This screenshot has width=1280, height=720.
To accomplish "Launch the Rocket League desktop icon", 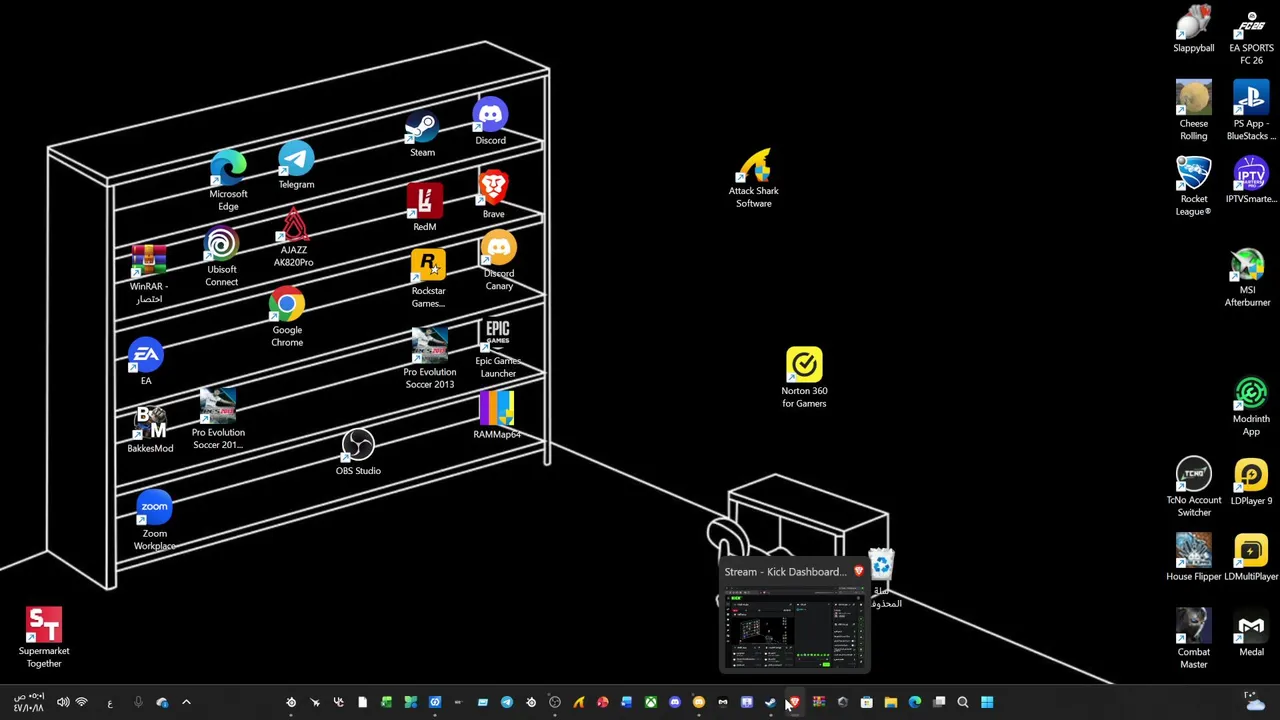I will point(1194,174).
